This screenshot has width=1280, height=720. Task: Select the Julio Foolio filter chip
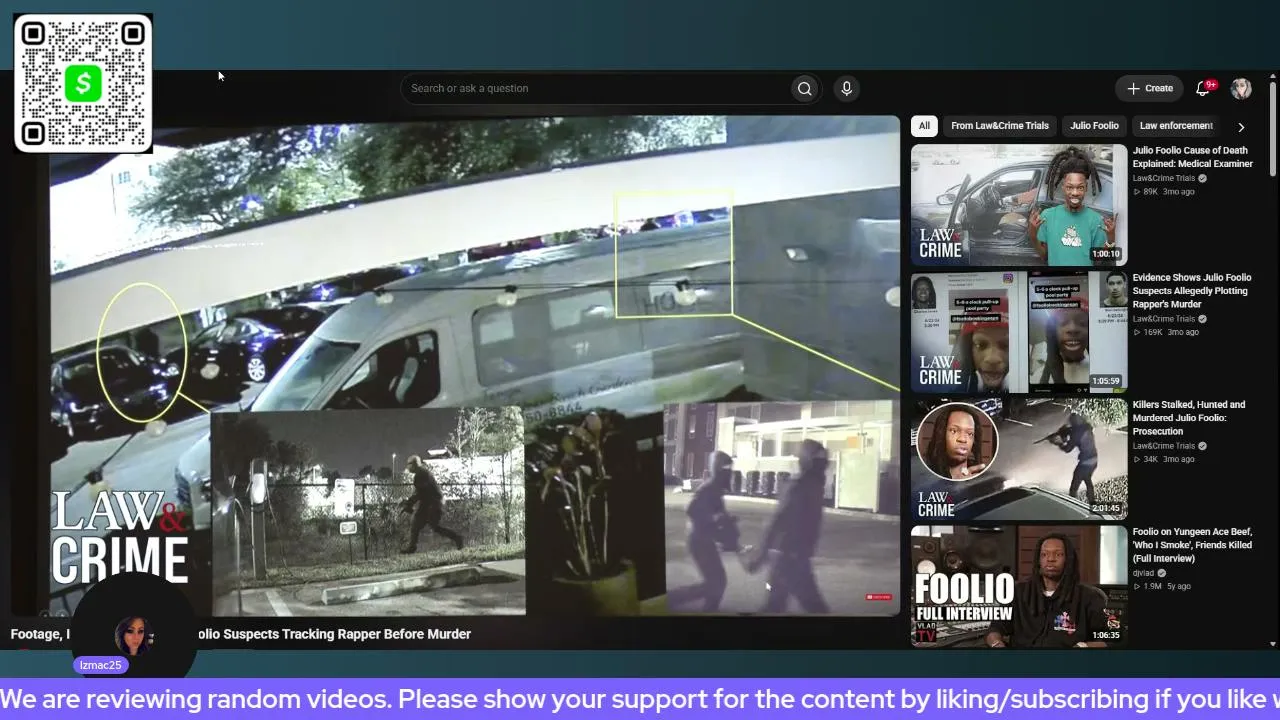1094,126
